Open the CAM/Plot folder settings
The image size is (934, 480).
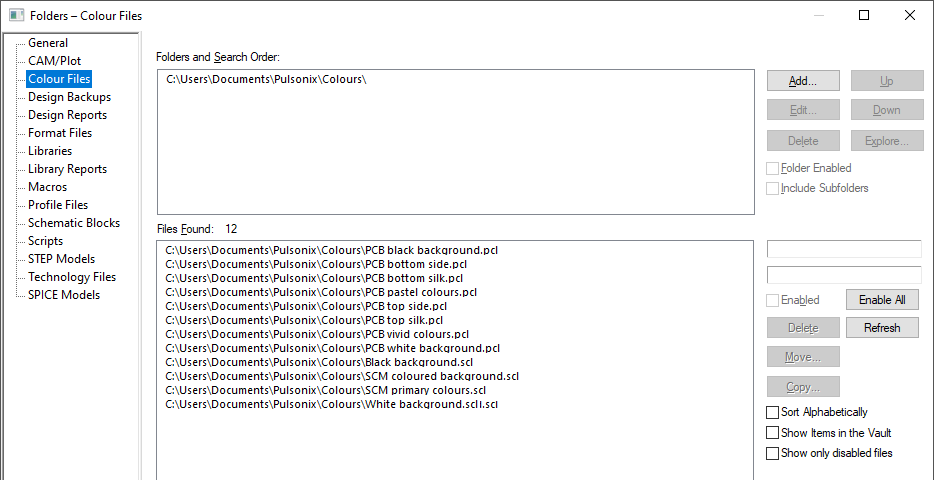(x=54, y=61)
